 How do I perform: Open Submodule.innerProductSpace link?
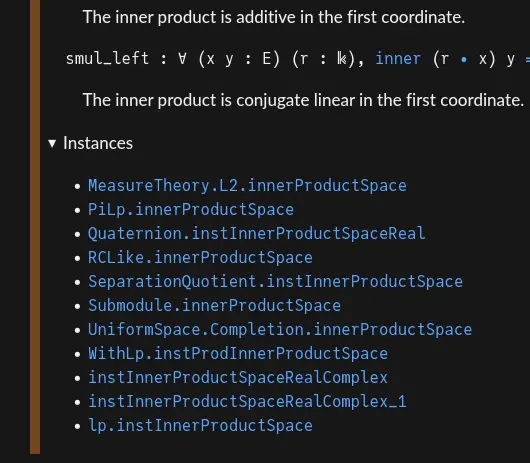click(x=214, y=306)
